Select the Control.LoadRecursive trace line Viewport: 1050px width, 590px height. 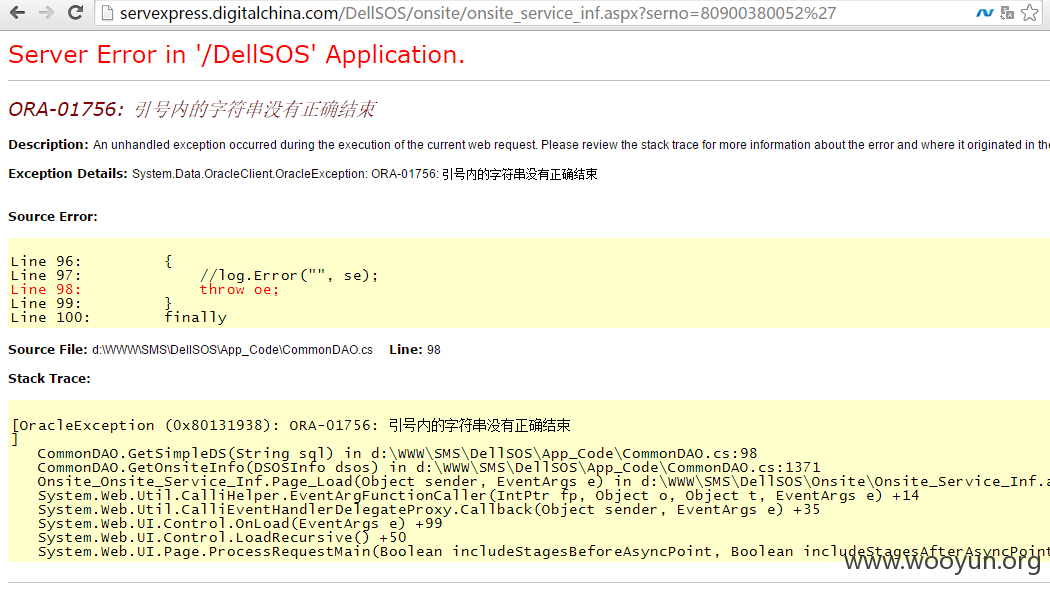(x=222, y=538)
